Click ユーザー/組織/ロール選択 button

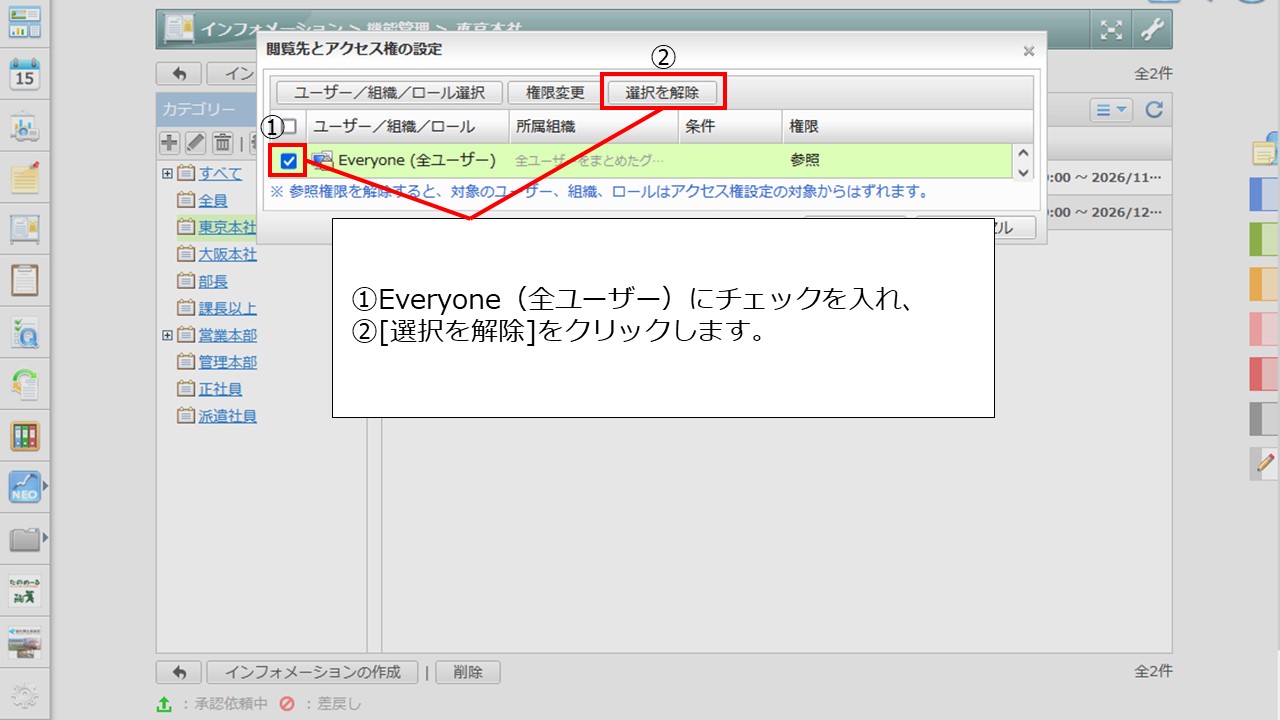(389, 92)
